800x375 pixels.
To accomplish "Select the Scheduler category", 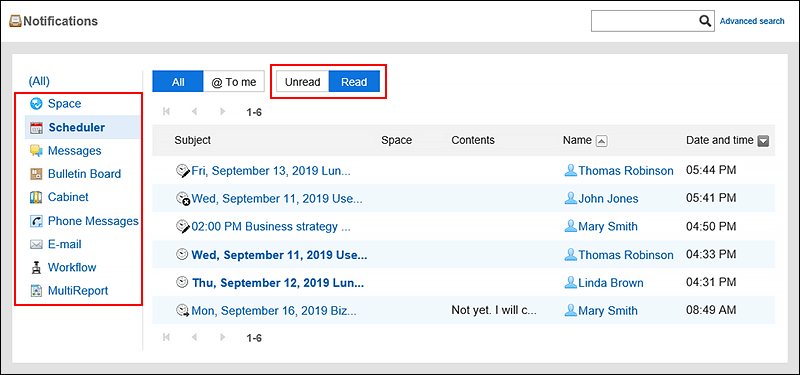I will pyautogui.click(x=77, y=128).
